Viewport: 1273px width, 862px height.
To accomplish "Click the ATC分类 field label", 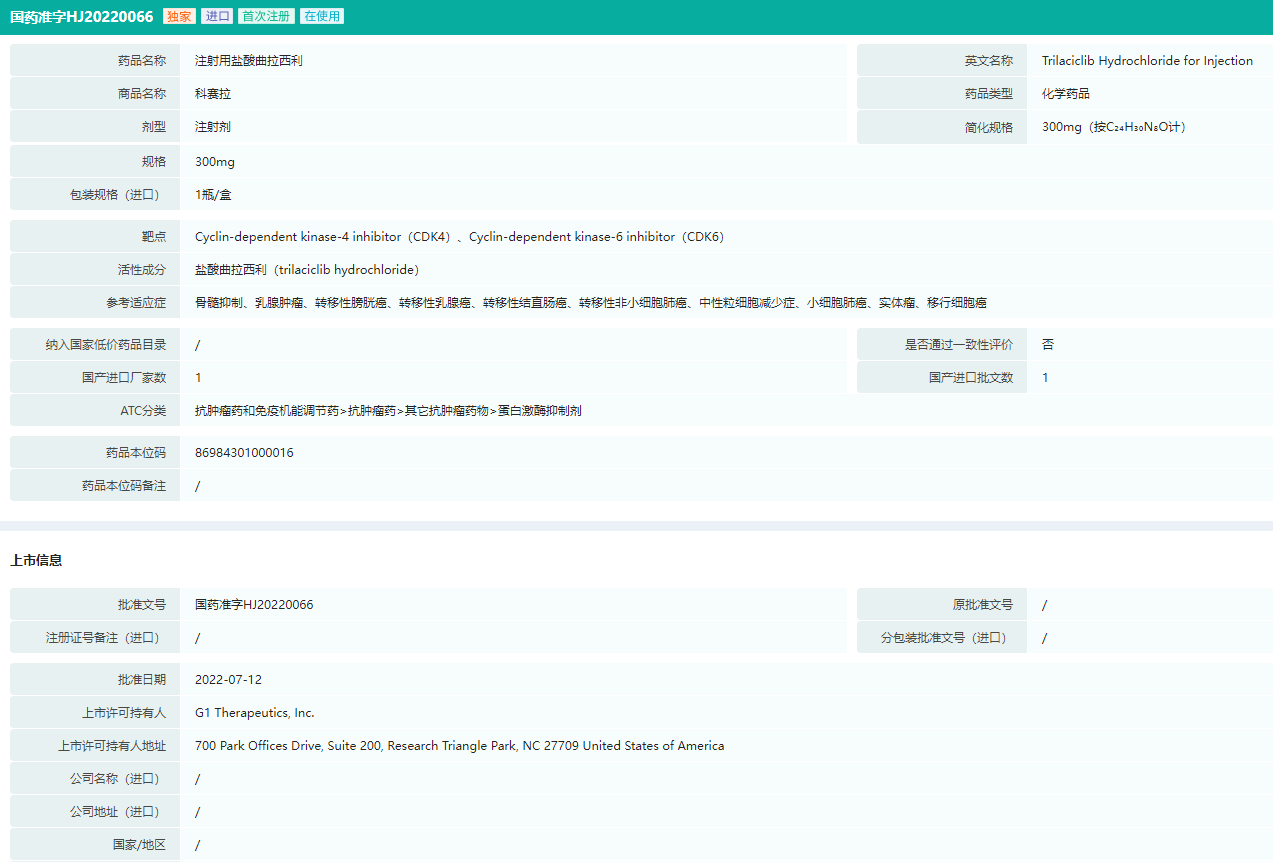I will [143, 411].
